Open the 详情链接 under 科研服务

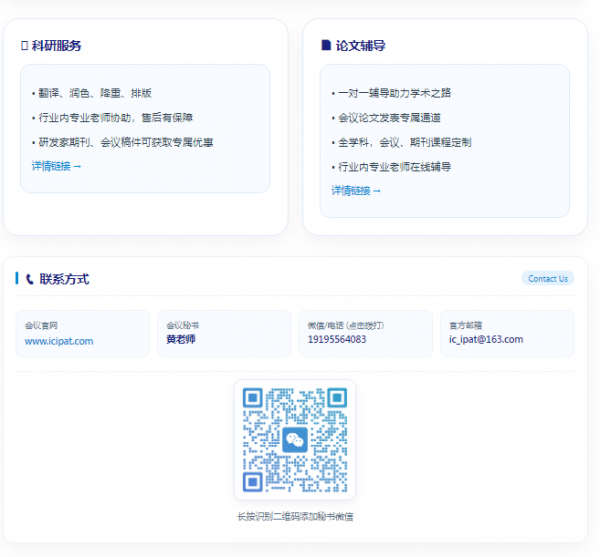(56, 166)
